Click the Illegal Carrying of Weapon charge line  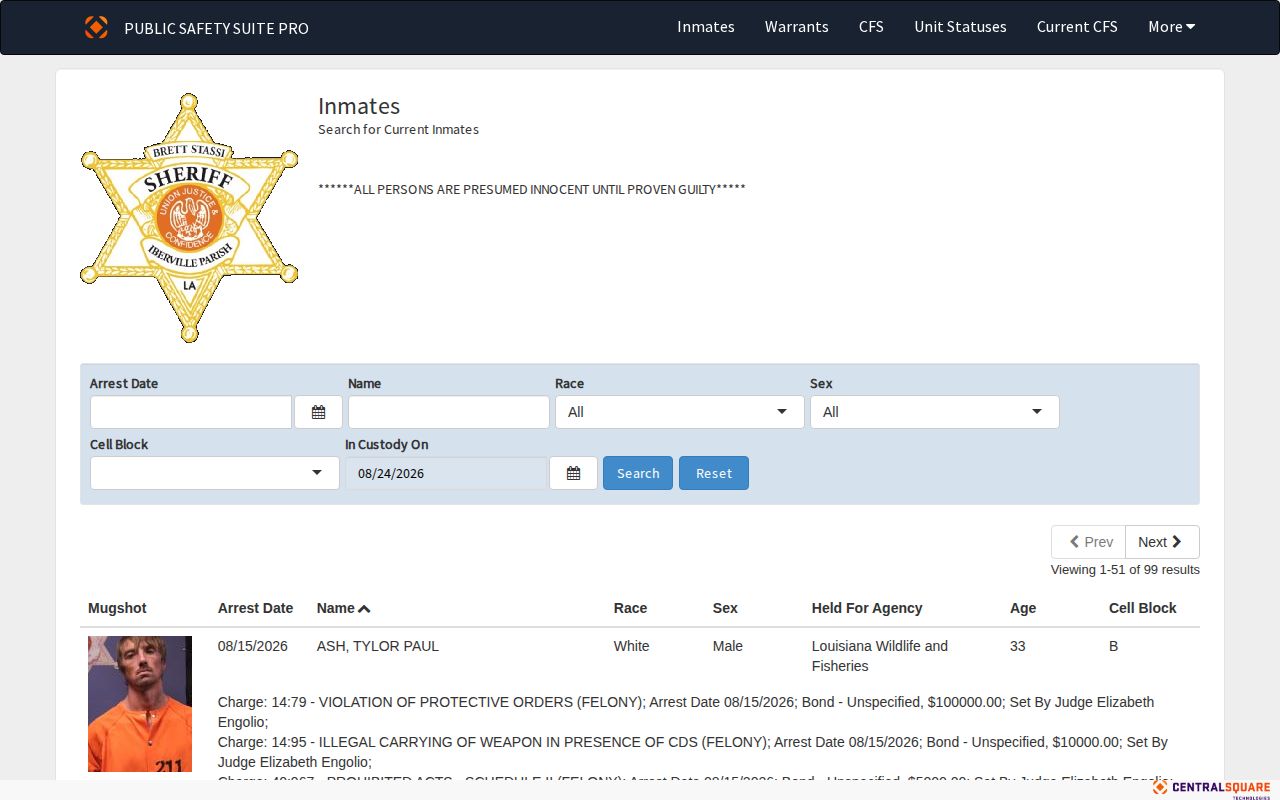(693, 752)
